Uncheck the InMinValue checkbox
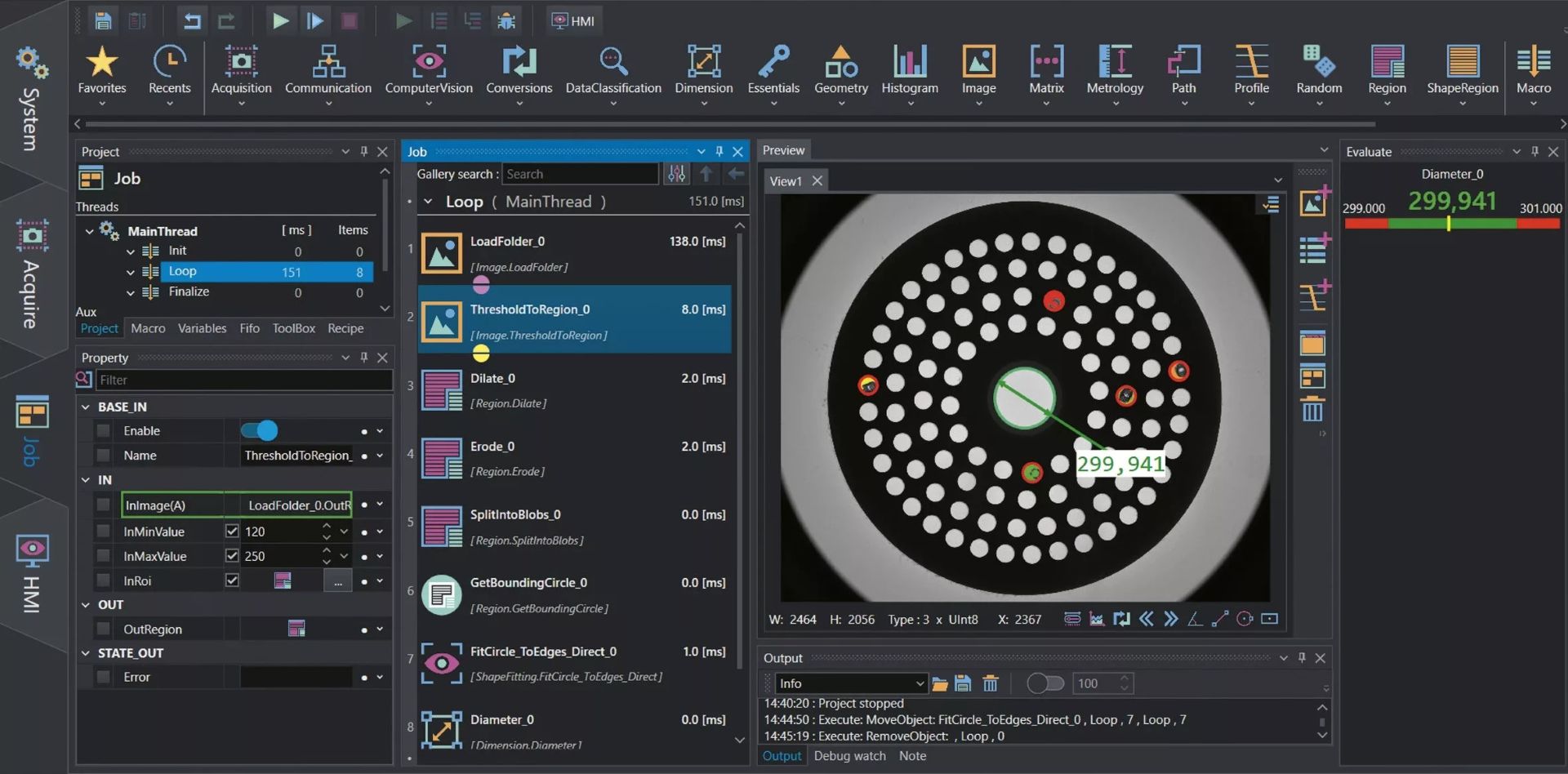The width and height of the screenshot is (1568, 774). 232,532
